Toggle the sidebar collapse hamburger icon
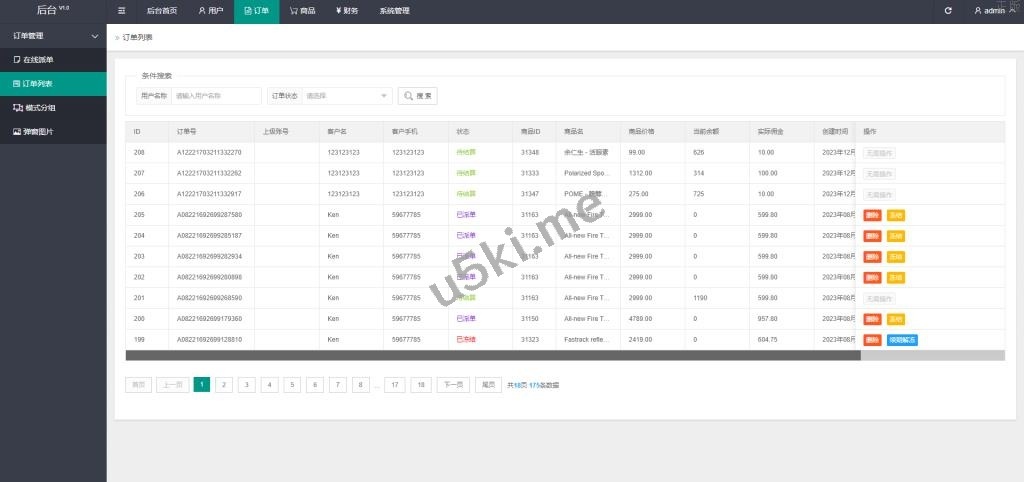Image resolution: width=1024 pixels, height=482 pixels. coord(122,11)
